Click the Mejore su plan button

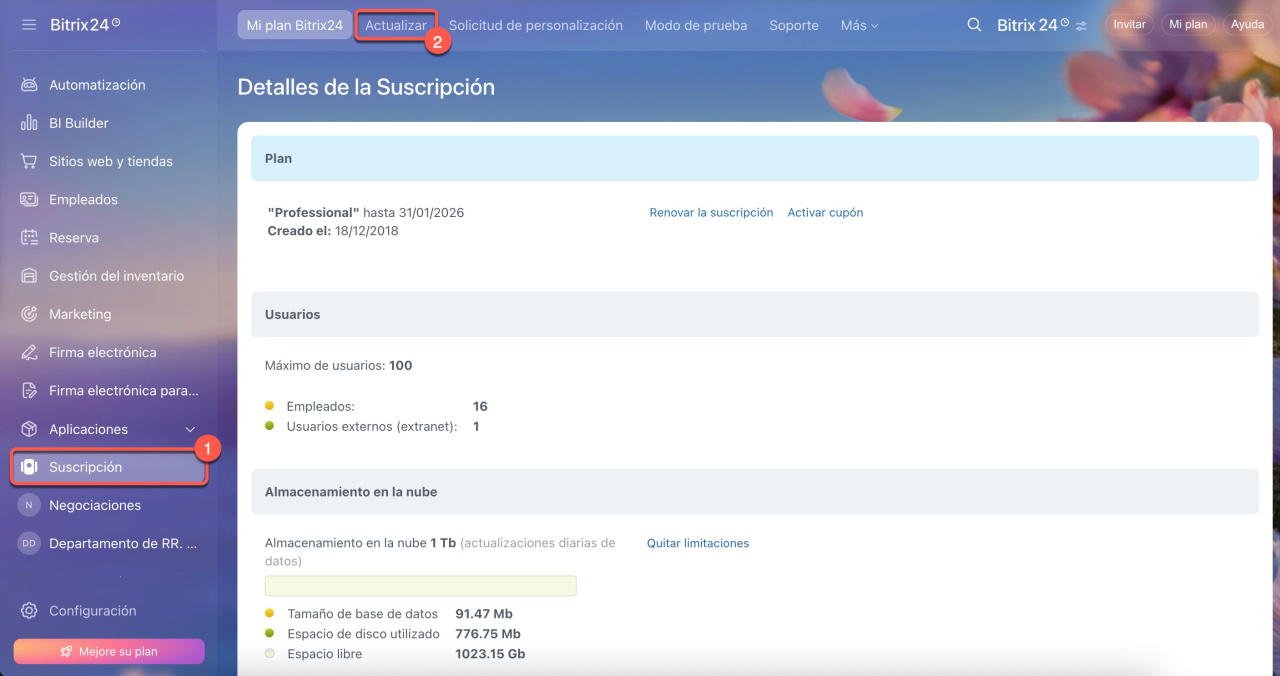(x=109, y=651)
